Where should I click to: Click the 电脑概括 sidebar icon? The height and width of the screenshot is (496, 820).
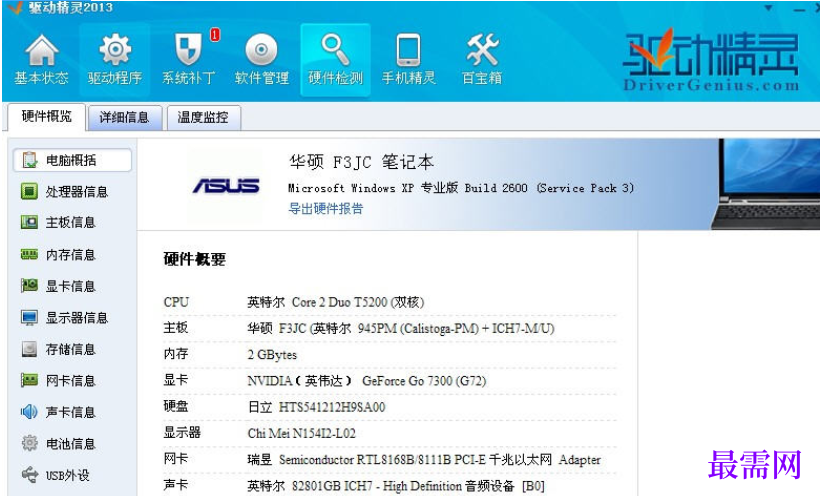pos(30,160)
